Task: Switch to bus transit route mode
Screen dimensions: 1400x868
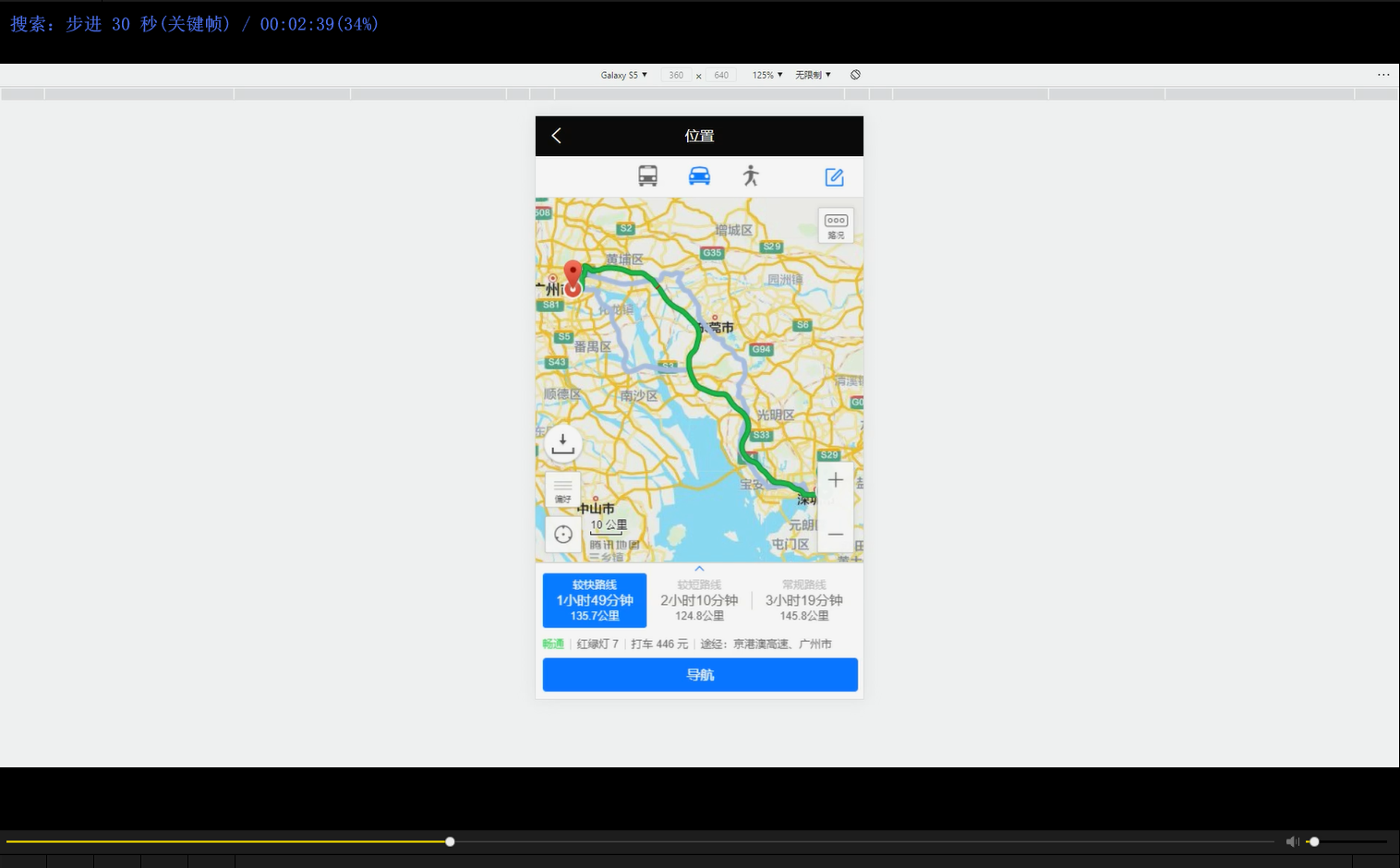Action: click(648, 175)
